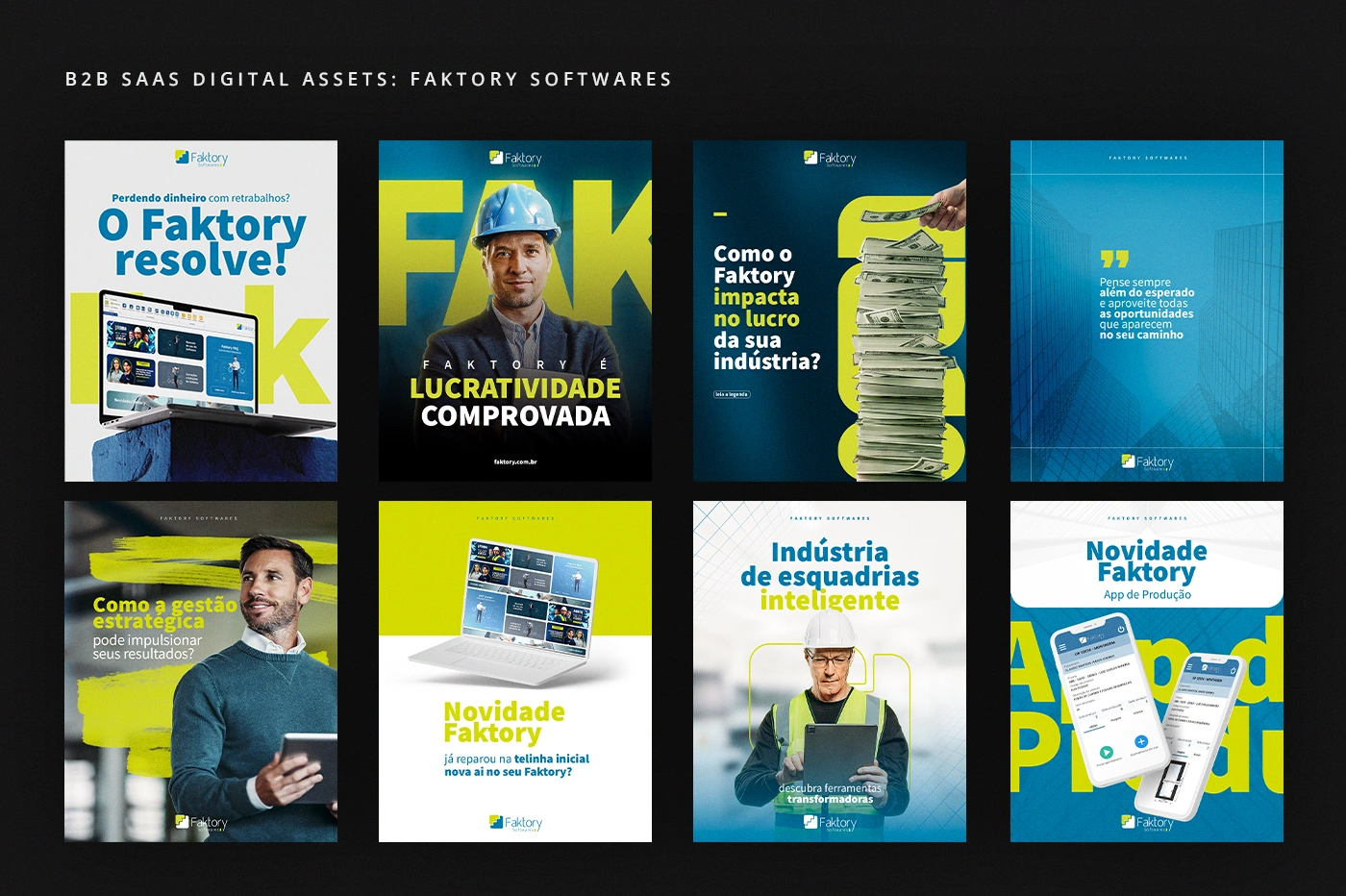1346x896 pixels.
Task: Click the yellow quotation mark icon
Action: [x=1114, y=260]
